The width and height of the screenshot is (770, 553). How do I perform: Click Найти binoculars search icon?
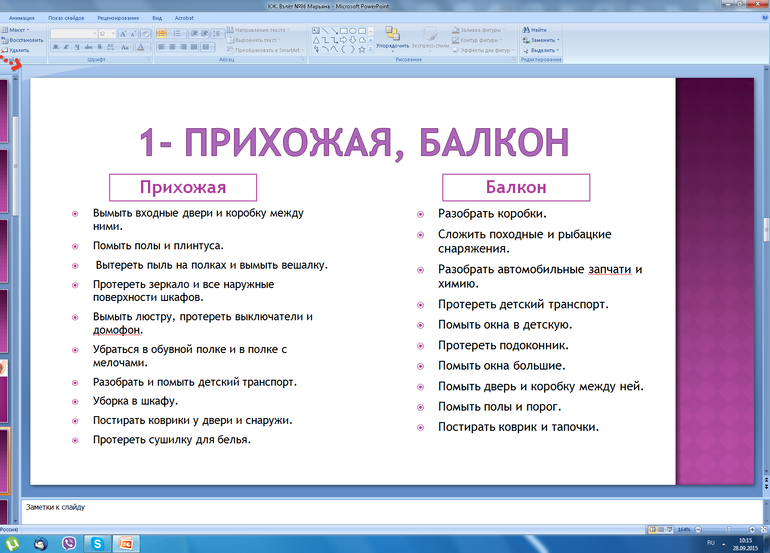click(526, 31)
